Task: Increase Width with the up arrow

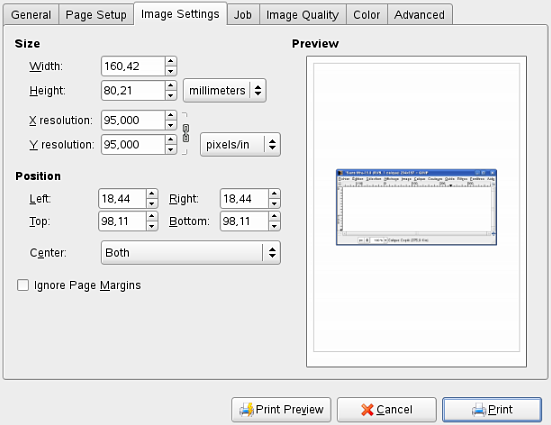Action: click(171, 61)
